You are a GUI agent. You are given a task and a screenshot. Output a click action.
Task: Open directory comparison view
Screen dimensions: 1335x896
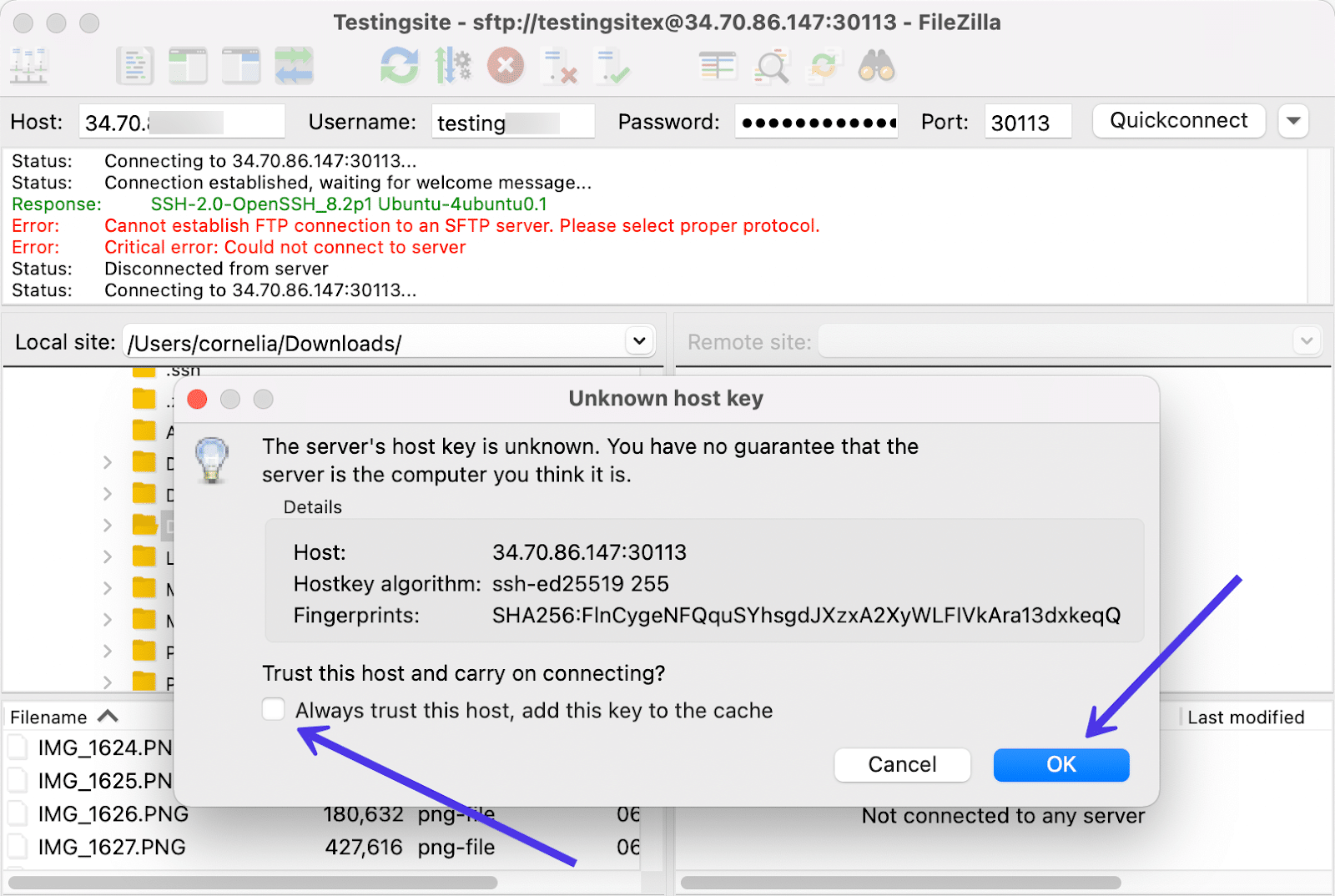(x=716, y=65)
